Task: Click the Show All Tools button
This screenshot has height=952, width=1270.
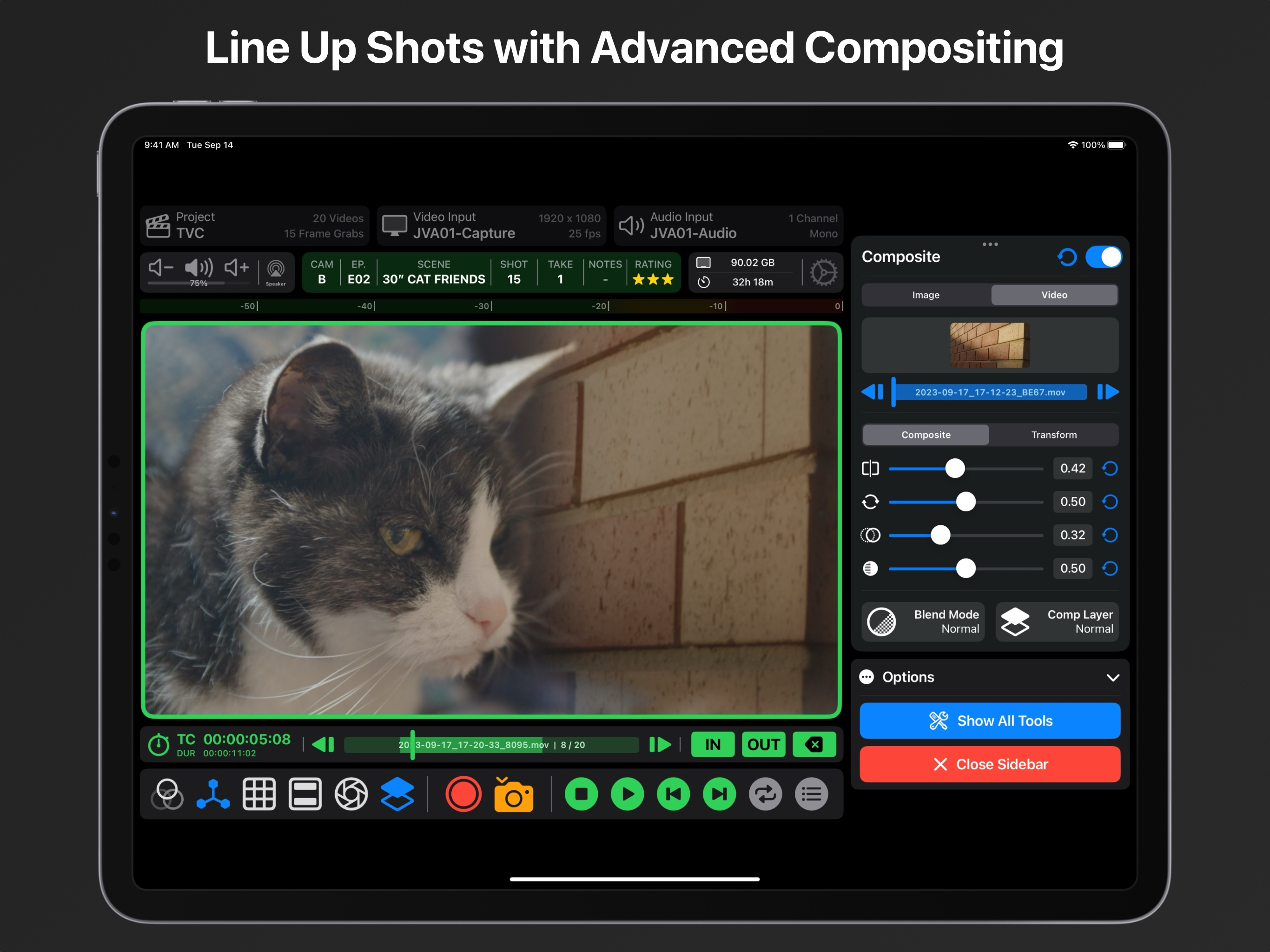Action: 990,721
